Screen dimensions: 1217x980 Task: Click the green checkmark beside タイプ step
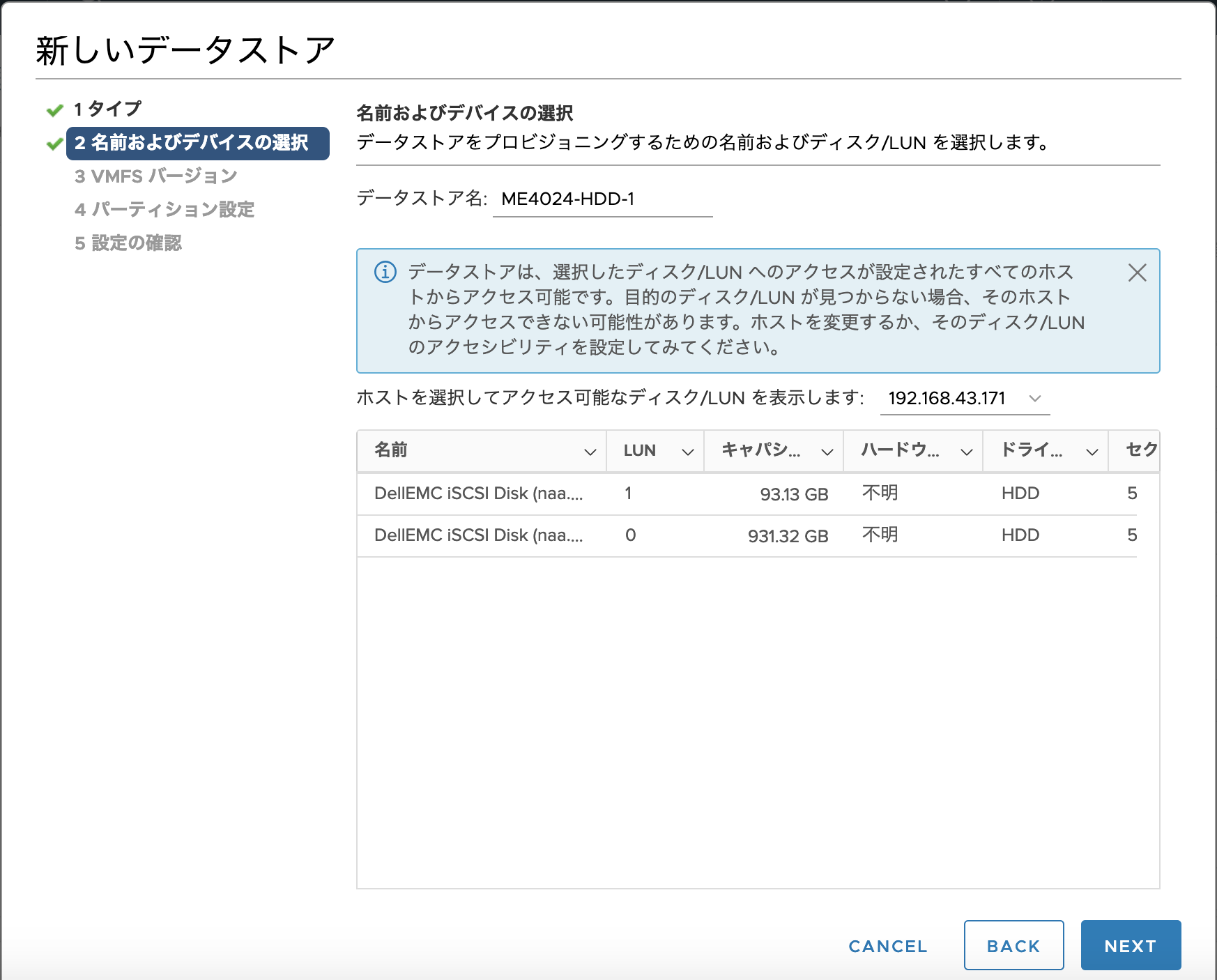point(54,110)
